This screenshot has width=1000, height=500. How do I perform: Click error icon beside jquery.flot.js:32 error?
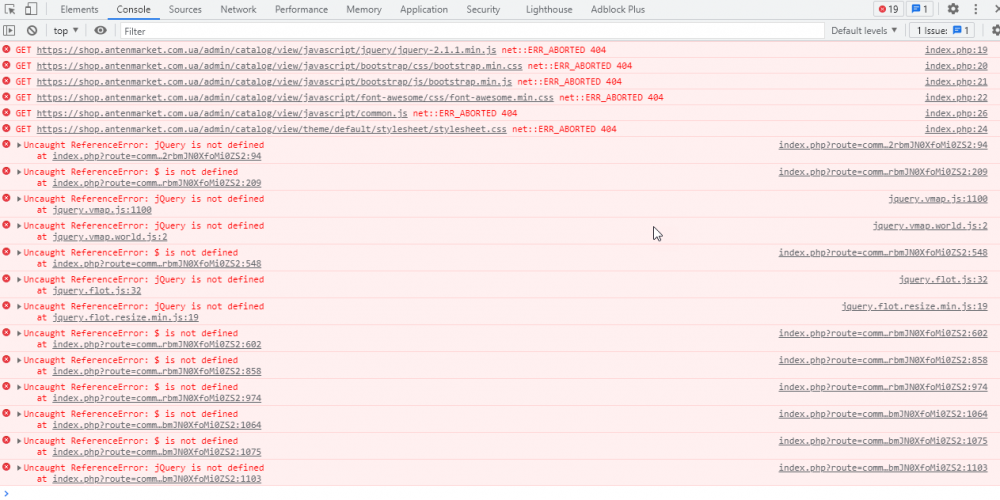point(6,279)
